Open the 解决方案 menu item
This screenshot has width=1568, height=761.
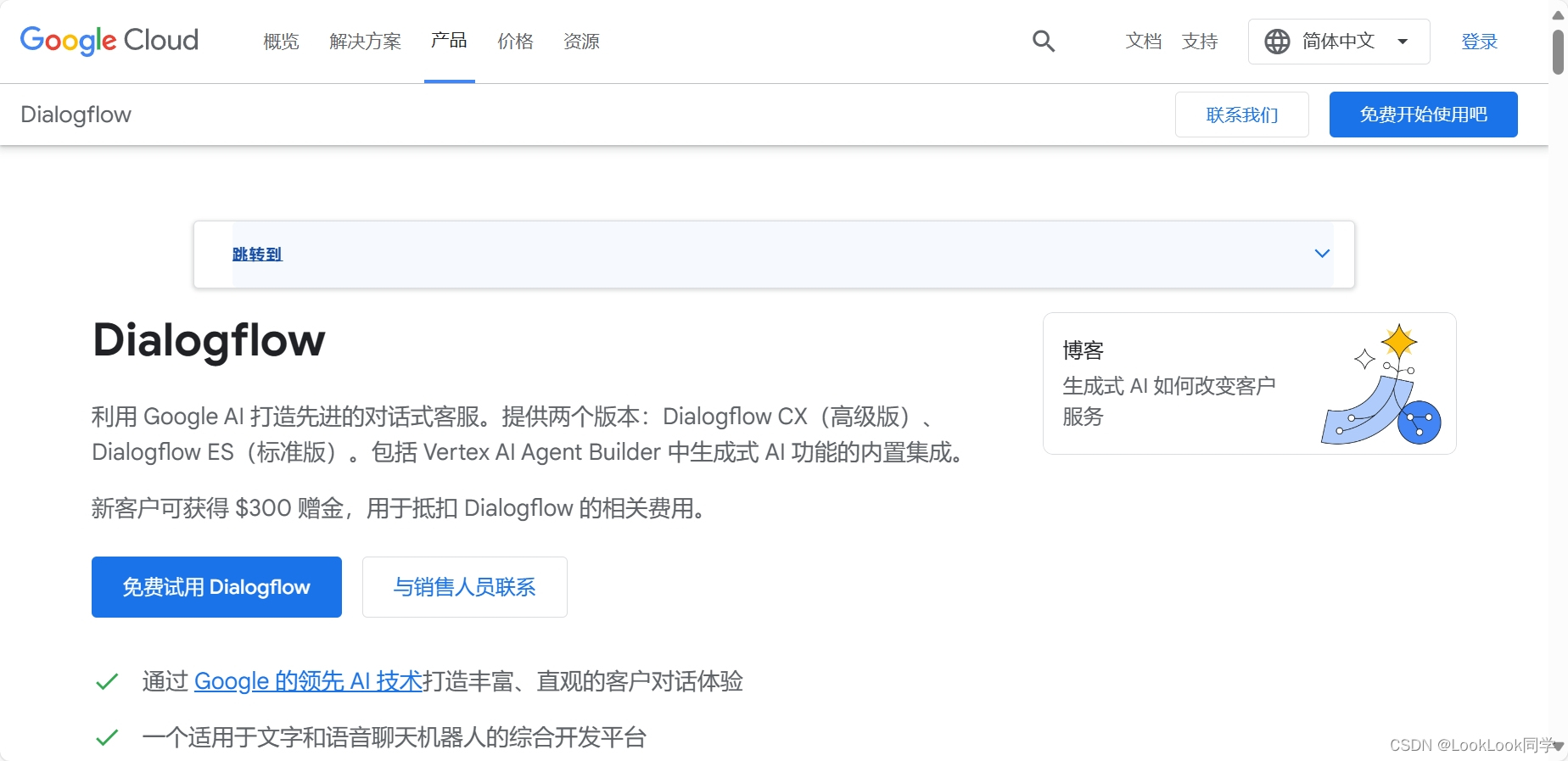(x=365, y=41)
